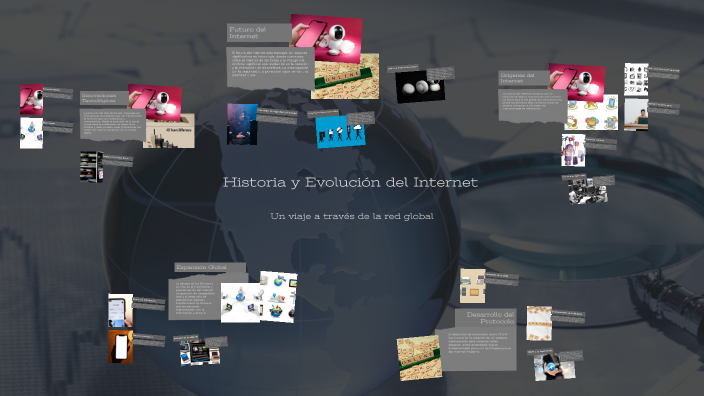Select the orange background phone thumbnail

point(120,347)
